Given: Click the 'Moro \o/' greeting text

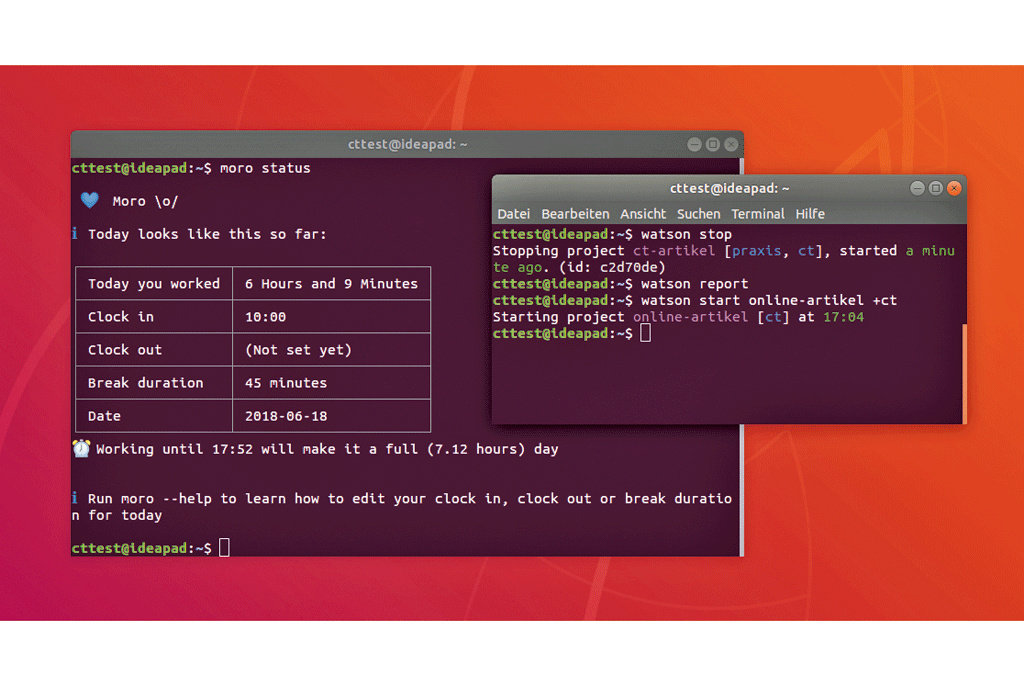Looking at the screenshot, I should pos(145,201).
